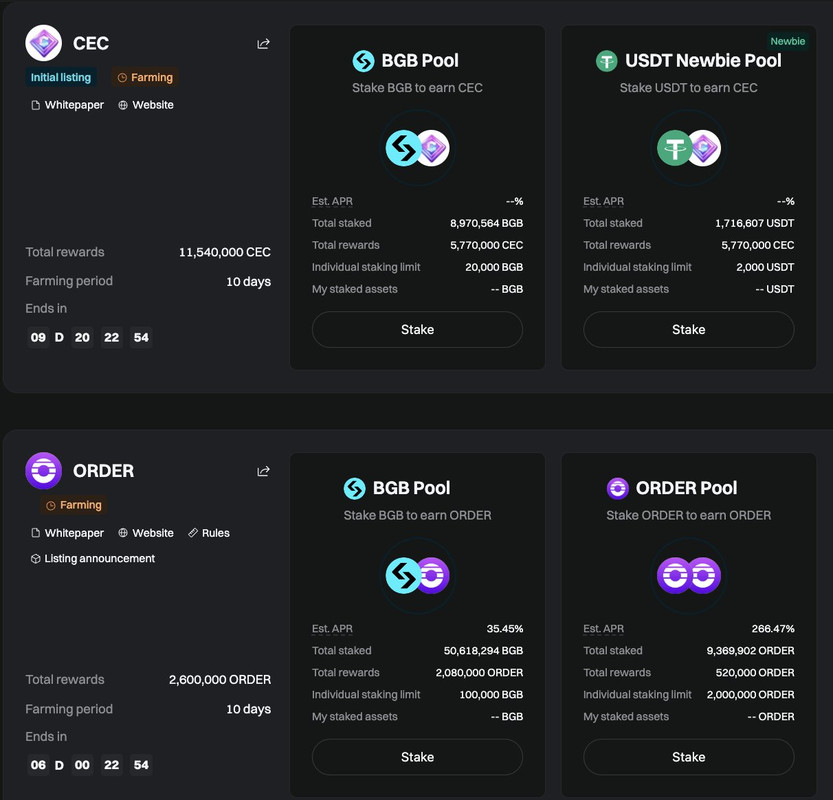The height and width of the screenshot is (800, 833).
Task: Click the Initial listing tag on CEC
Action: (61, 78)
